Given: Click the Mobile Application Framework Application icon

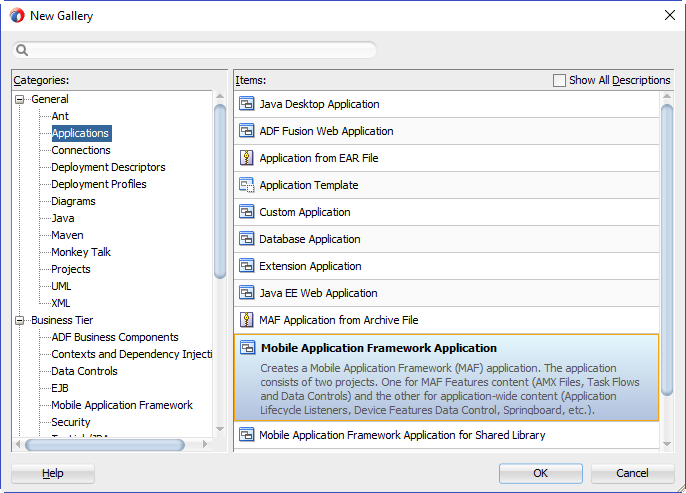Looking at the screenshot, I should [x=248, y=348].
